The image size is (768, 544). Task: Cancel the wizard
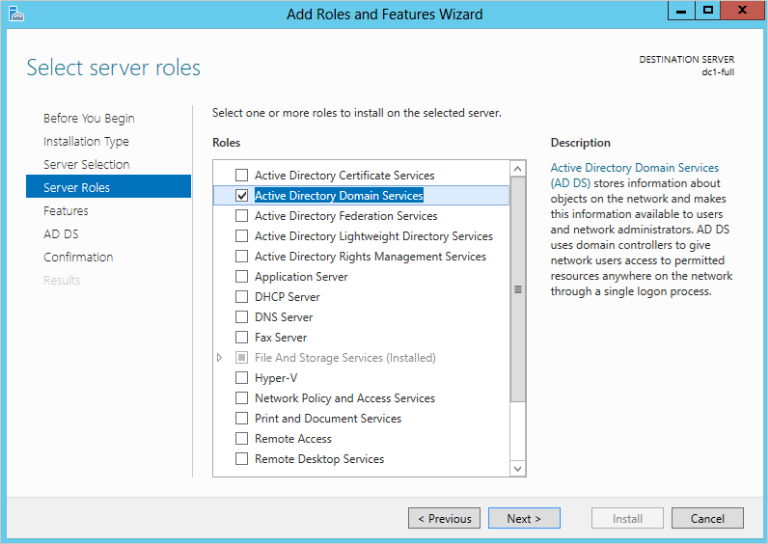(x=707, y=518)
